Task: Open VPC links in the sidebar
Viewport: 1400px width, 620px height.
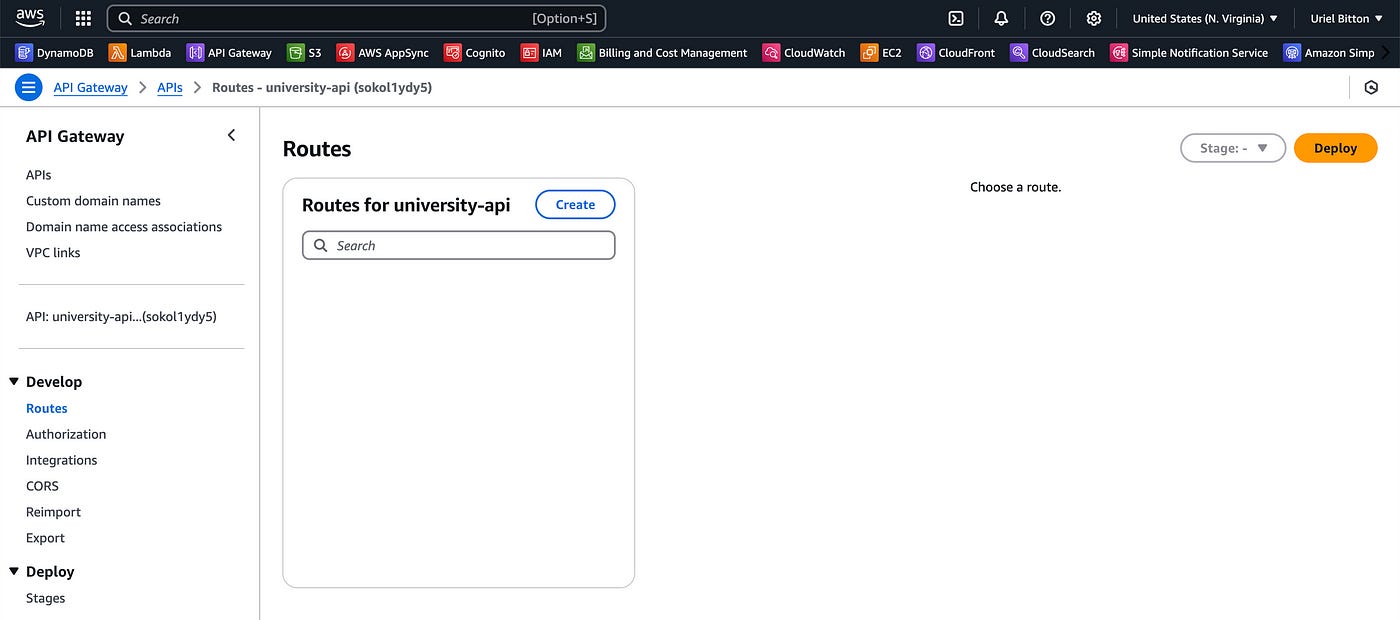Action: [53, 253]
